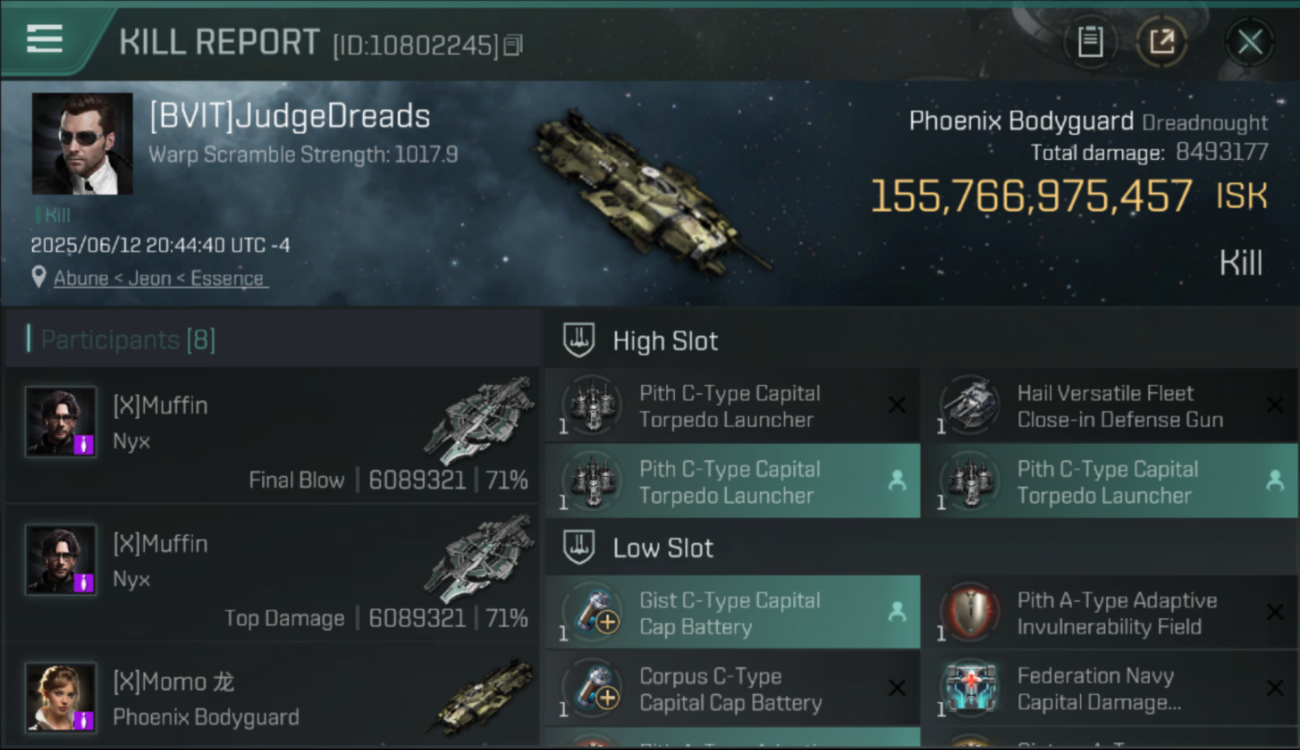Click JudgeDreads pilot portrait
Screen dimensions: 1300x750
click(82, 144)
